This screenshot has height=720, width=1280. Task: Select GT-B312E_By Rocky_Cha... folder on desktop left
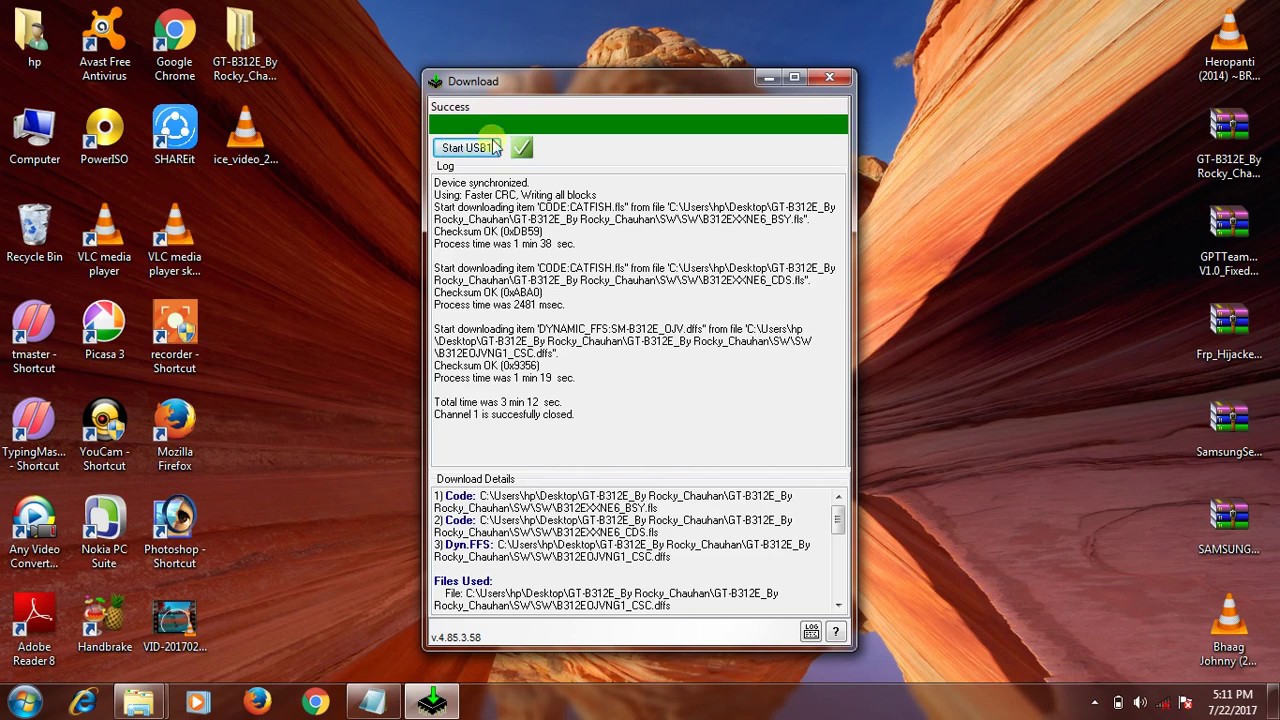(244, 46)
